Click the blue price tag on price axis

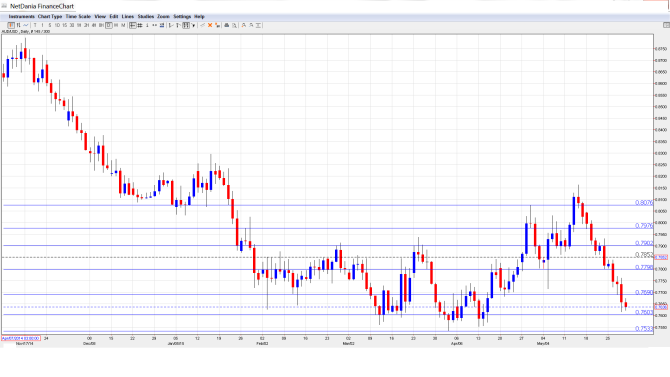tap(661, 307)
